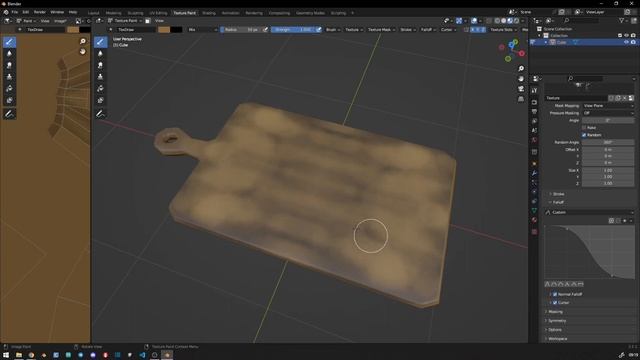The height and width of the screenshot is (360, 640).
Task: Select the Fill tool in image editor toolbar
Action: (x=9, y=89)
